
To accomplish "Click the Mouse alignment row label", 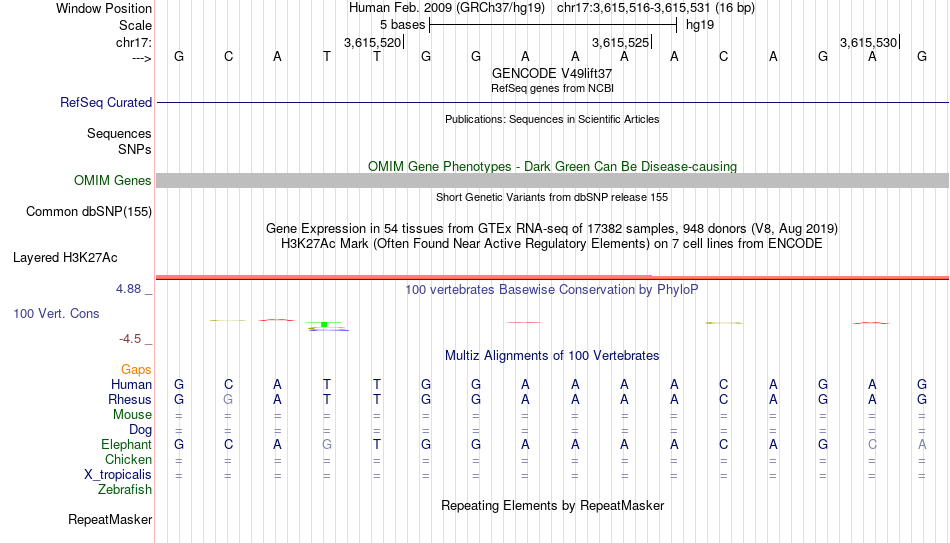I will click(x=132, y=415).
